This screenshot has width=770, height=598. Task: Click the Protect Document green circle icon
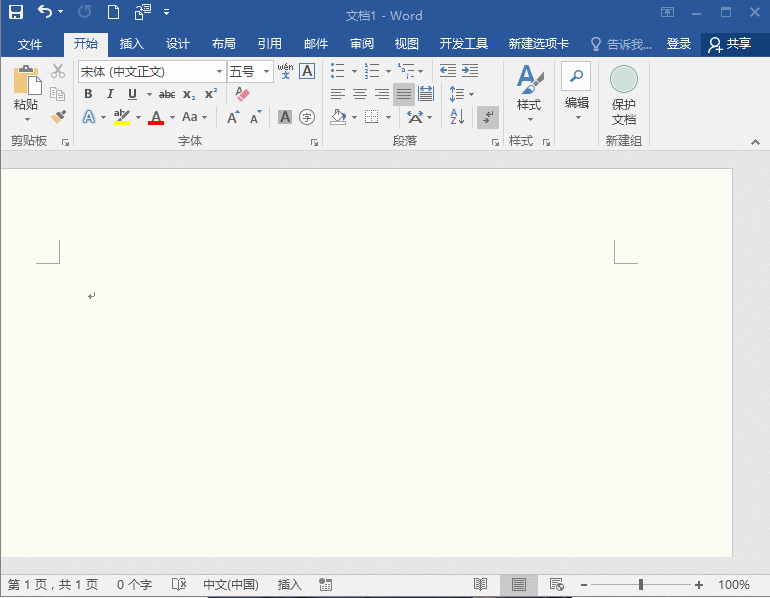click(624, 80)
